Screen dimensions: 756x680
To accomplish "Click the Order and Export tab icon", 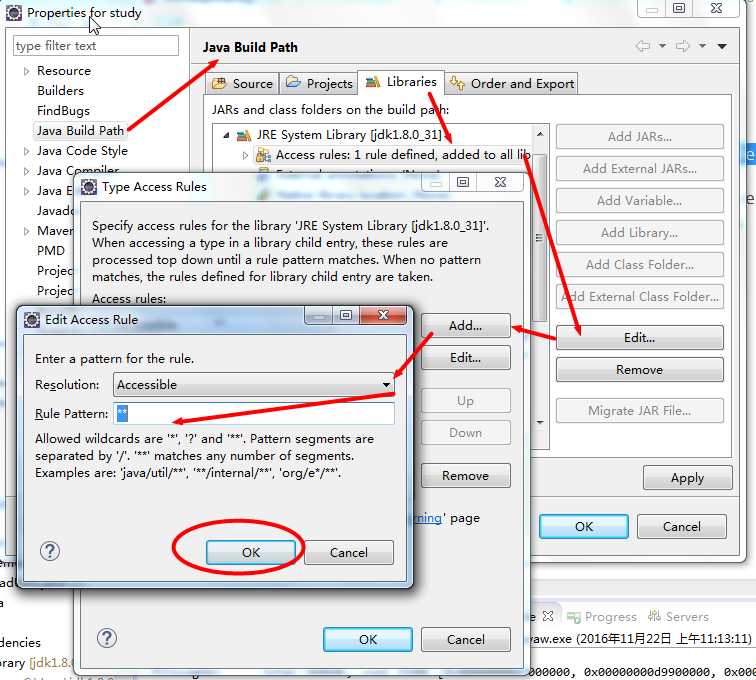I will pyautogui.click(x=457, y=83).
